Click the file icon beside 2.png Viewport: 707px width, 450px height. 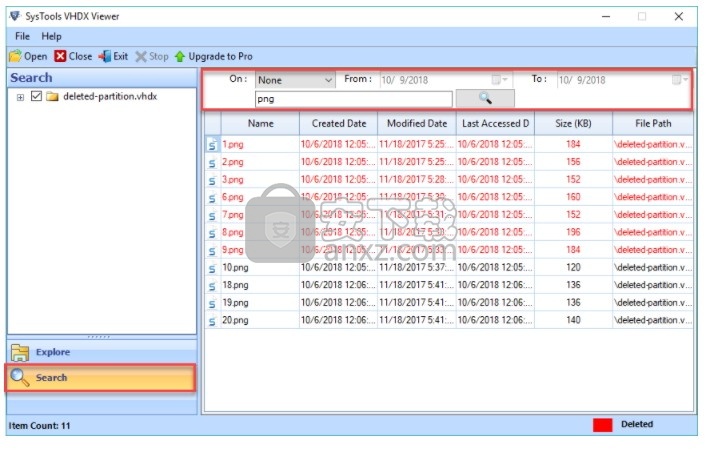click(x=212, y=162)
